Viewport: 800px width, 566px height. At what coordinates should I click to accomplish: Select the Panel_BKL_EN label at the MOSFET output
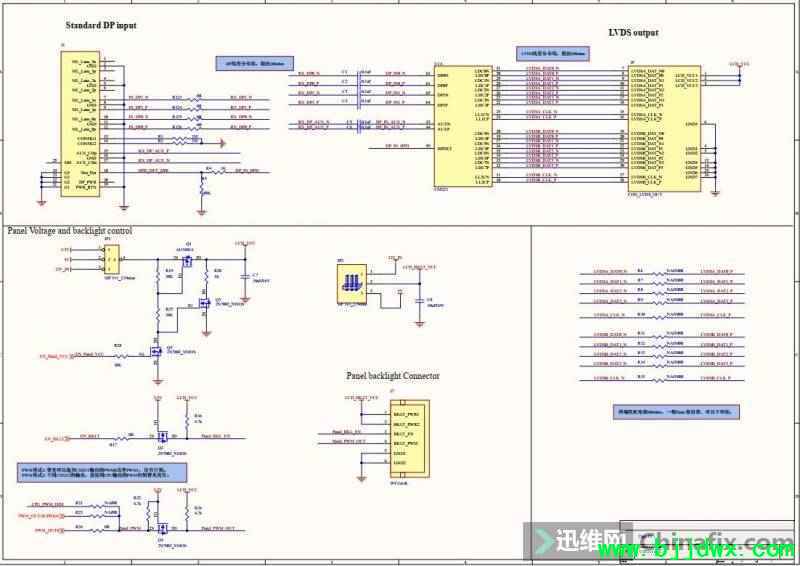216,436
